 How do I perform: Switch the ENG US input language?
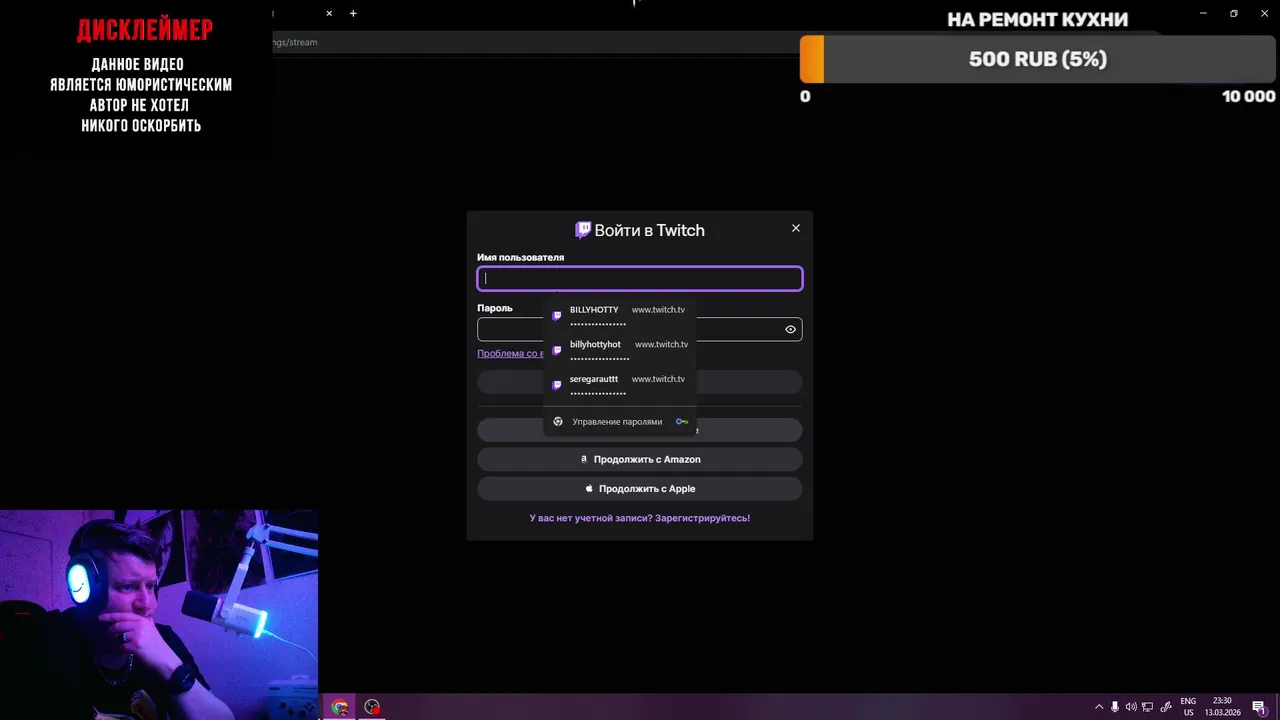point(1188,707)
